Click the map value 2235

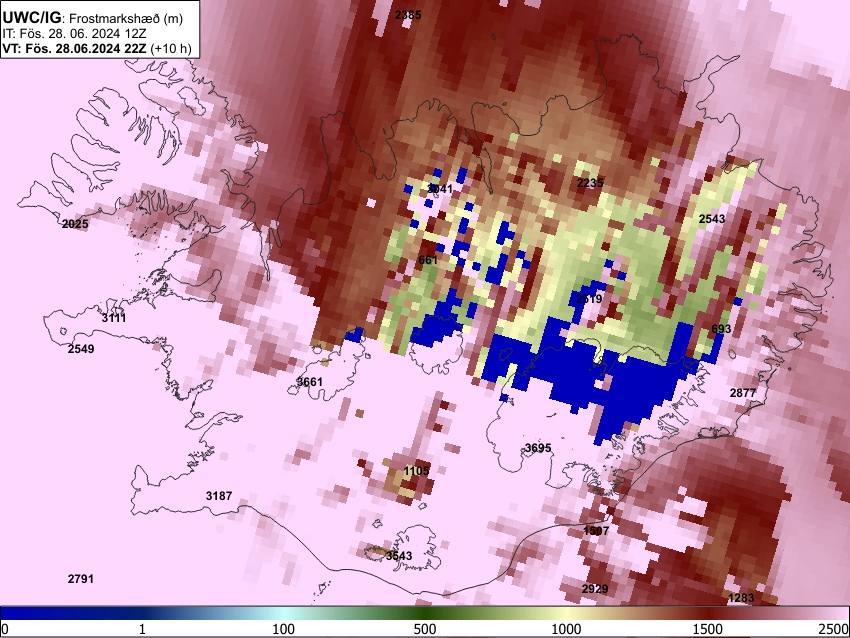pyautogui.click(x=590, y=183)
